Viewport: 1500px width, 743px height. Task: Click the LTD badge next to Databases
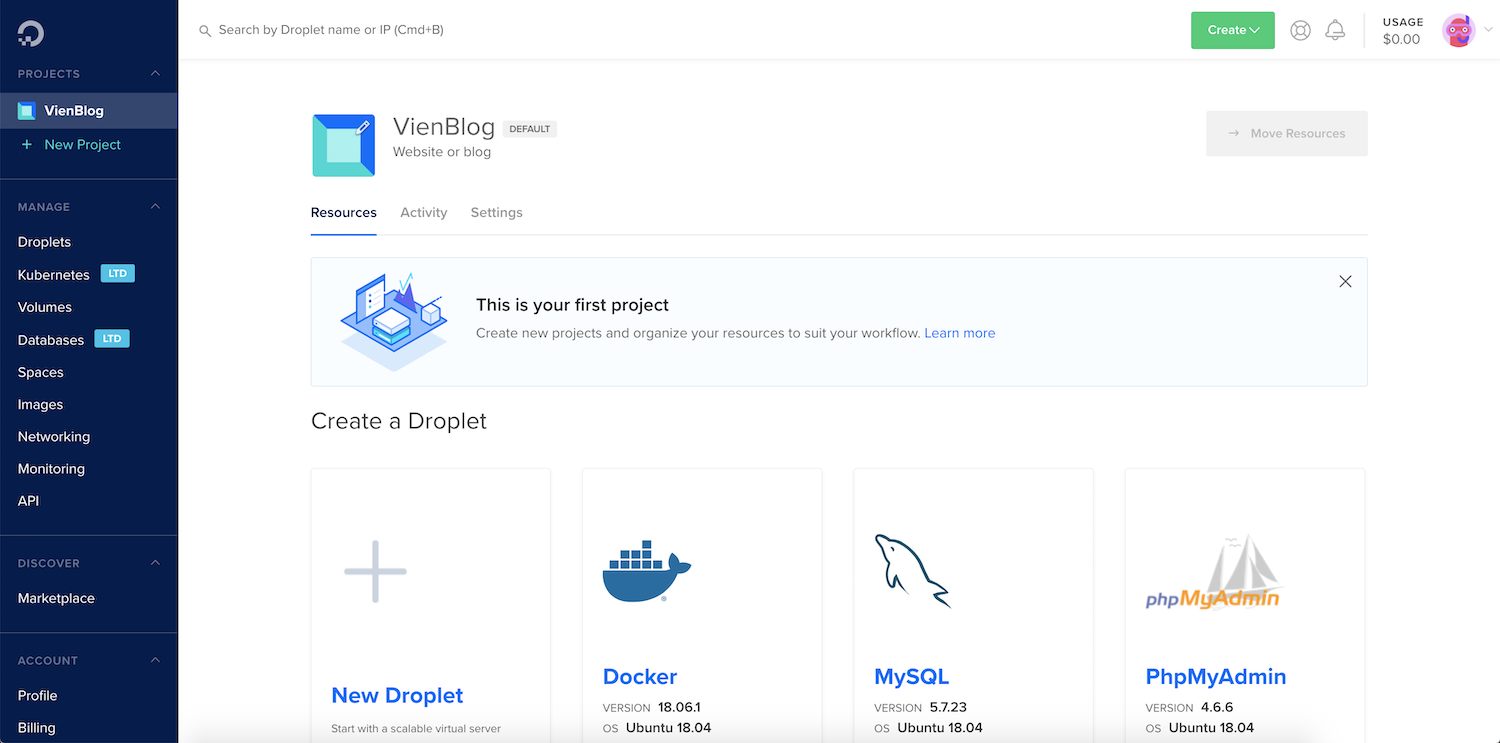[112, 339]
